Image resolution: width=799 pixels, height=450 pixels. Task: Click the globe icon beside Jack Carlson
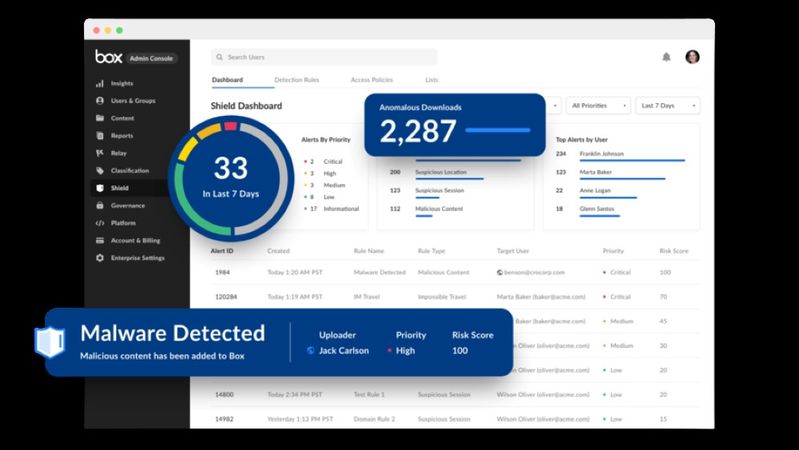tap(310, 351)
